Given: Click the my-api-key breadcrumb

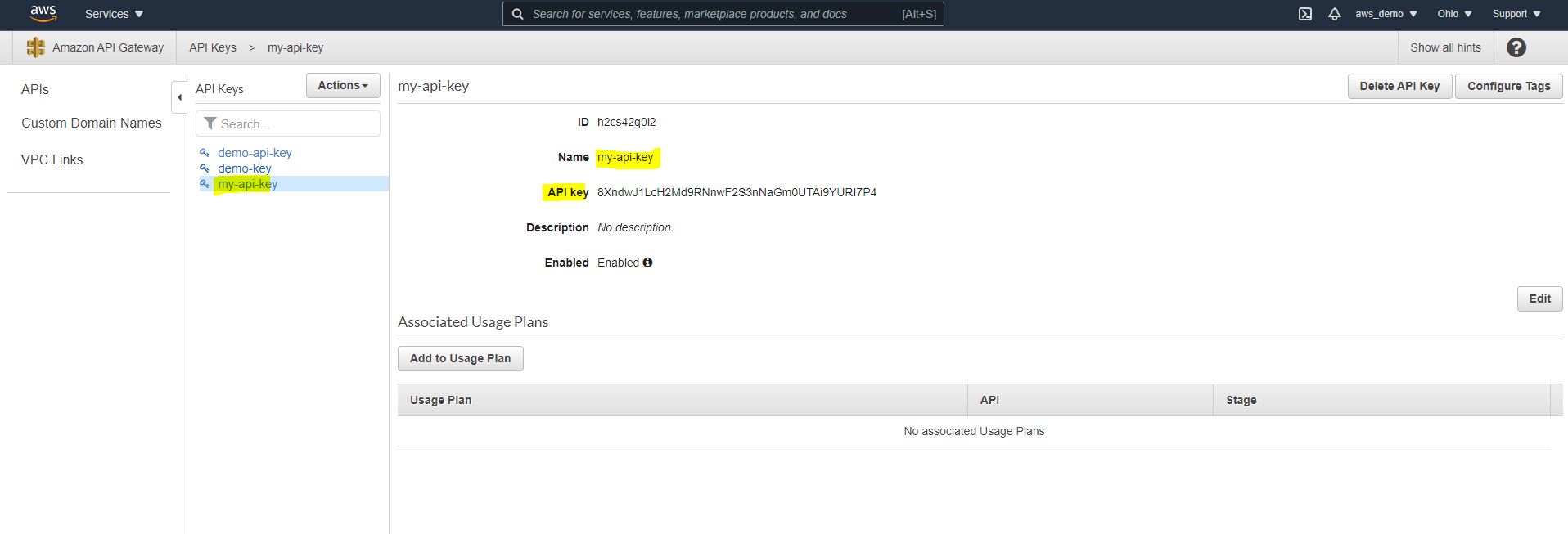Looking at the screenshot, I should pos(295,47).
